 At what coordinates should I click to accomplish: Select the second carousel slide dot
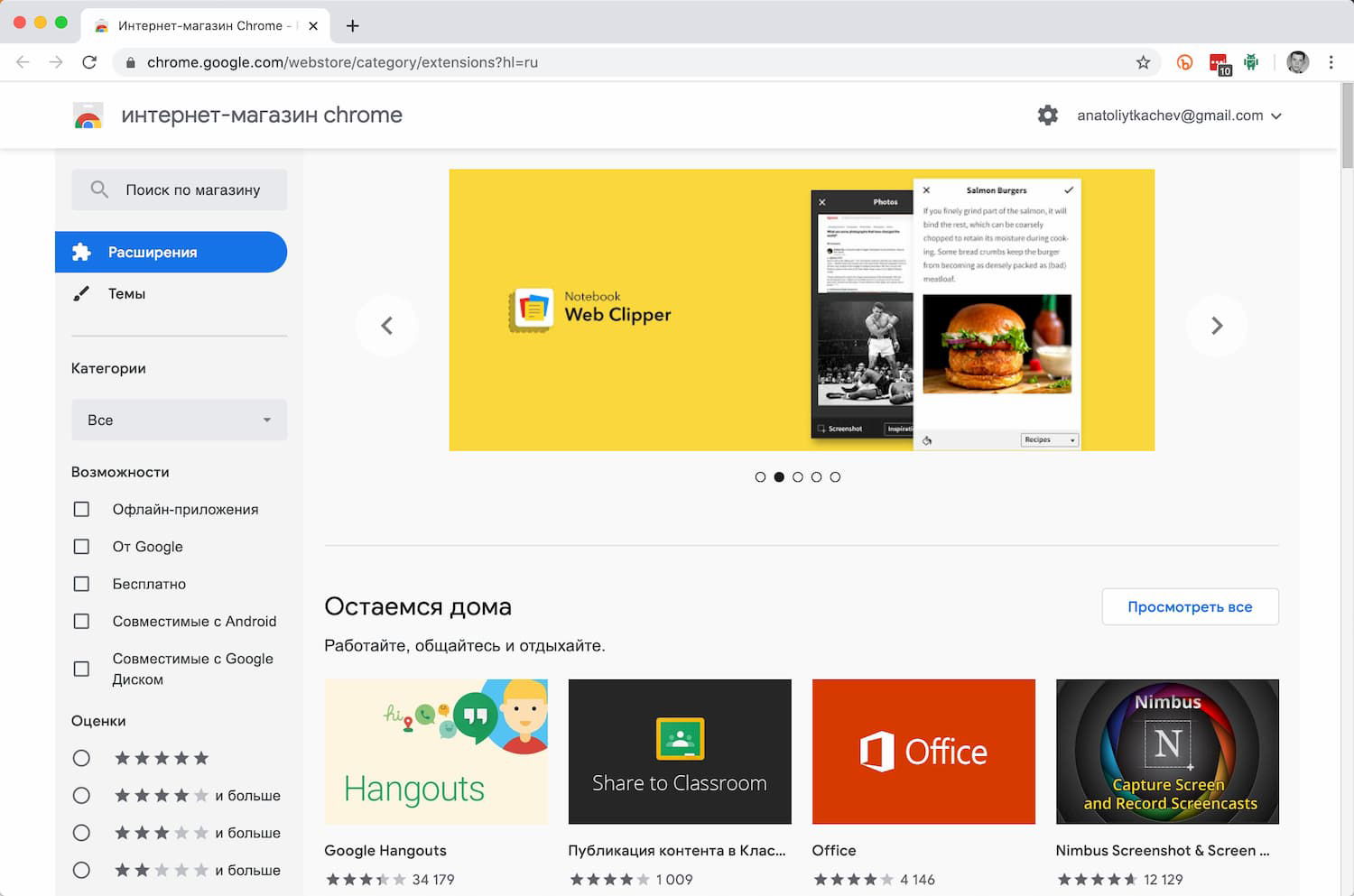[779, 477]
